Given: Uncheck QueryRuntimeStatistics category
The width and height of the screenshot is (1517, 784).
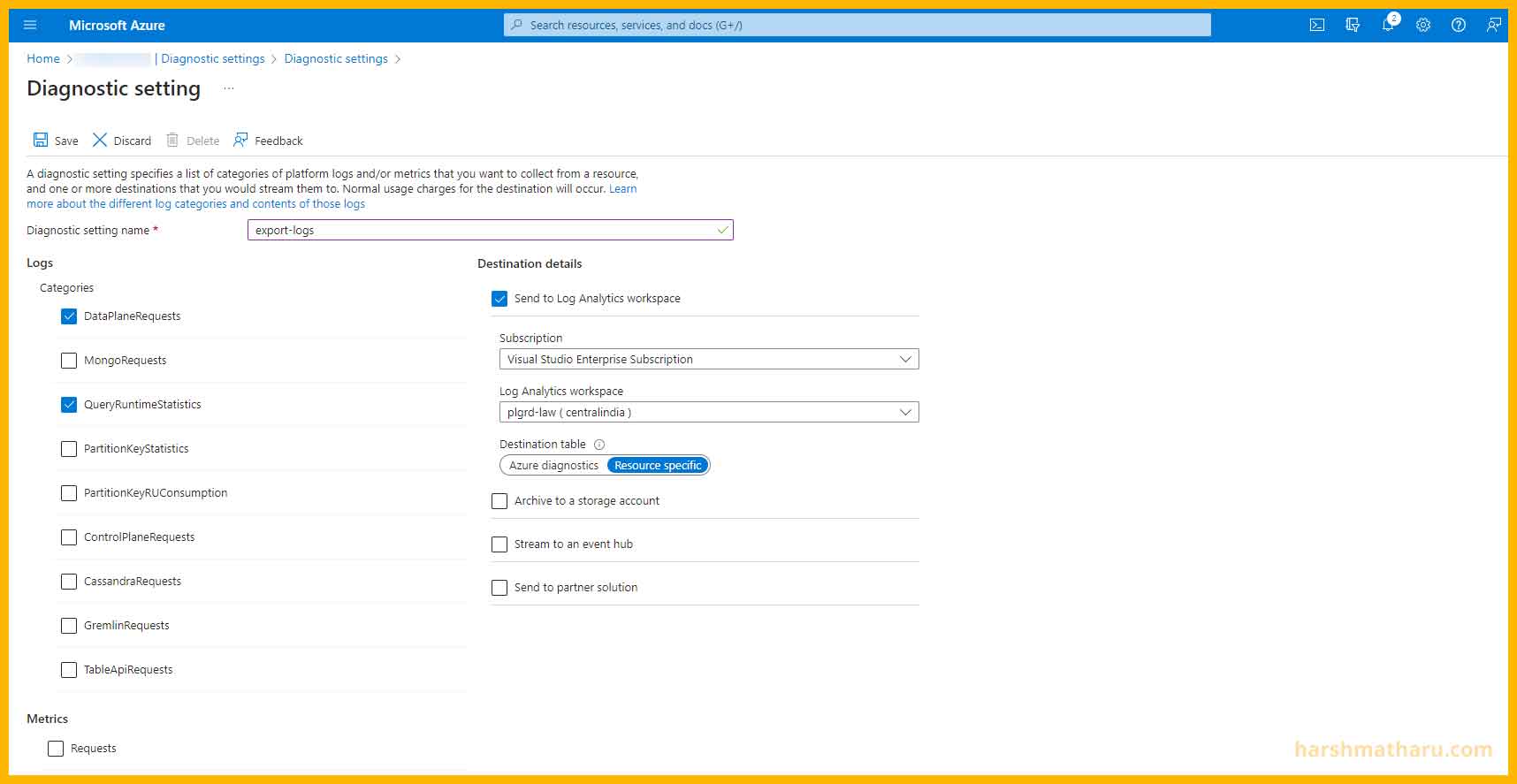Looking at the screenshot, I should [x=69, y=405].
